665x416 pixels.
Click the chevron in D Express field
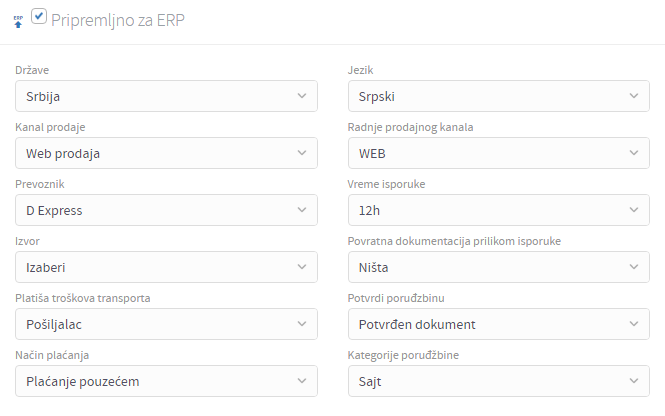[302, 210]
